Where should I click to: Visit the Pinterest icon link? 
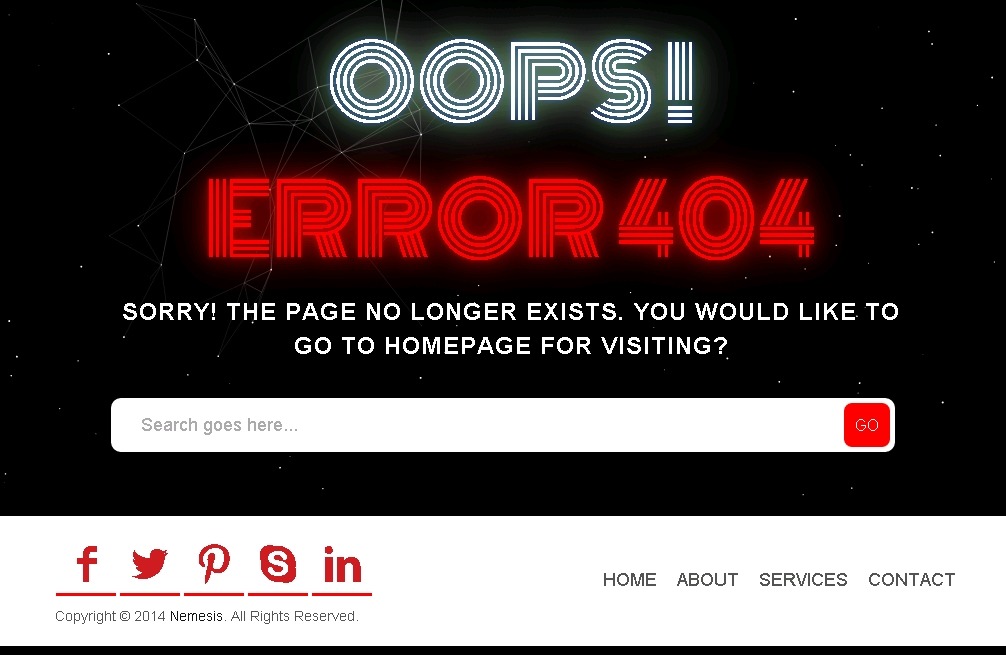click(214, 565)
